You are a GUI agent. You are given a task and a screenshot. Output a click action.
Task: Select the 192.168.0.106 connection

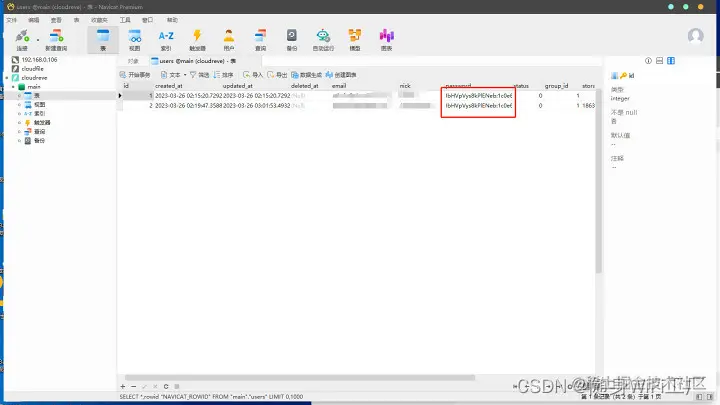pyautogui.click(x=34, y=60)
